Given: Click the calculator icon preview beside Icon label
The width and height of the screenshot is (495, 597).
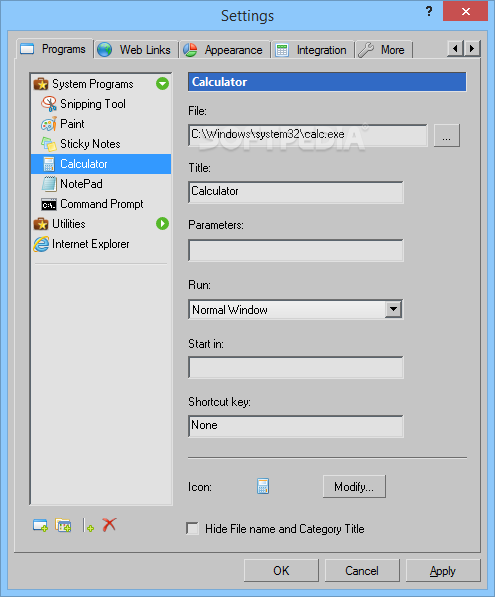Looking at the screenshot, I should 263,486.
